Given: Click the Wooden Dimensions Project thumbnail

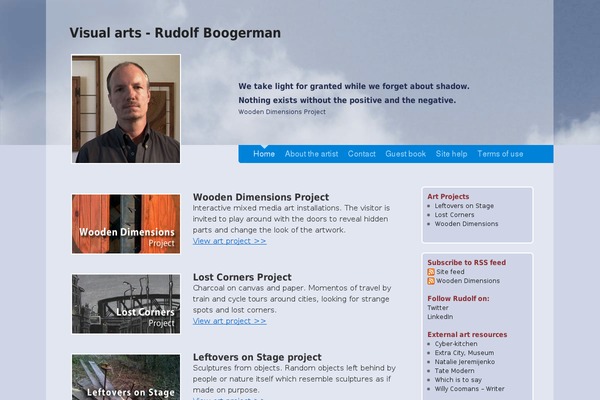Looking at the screenshot, I should 126,224.
